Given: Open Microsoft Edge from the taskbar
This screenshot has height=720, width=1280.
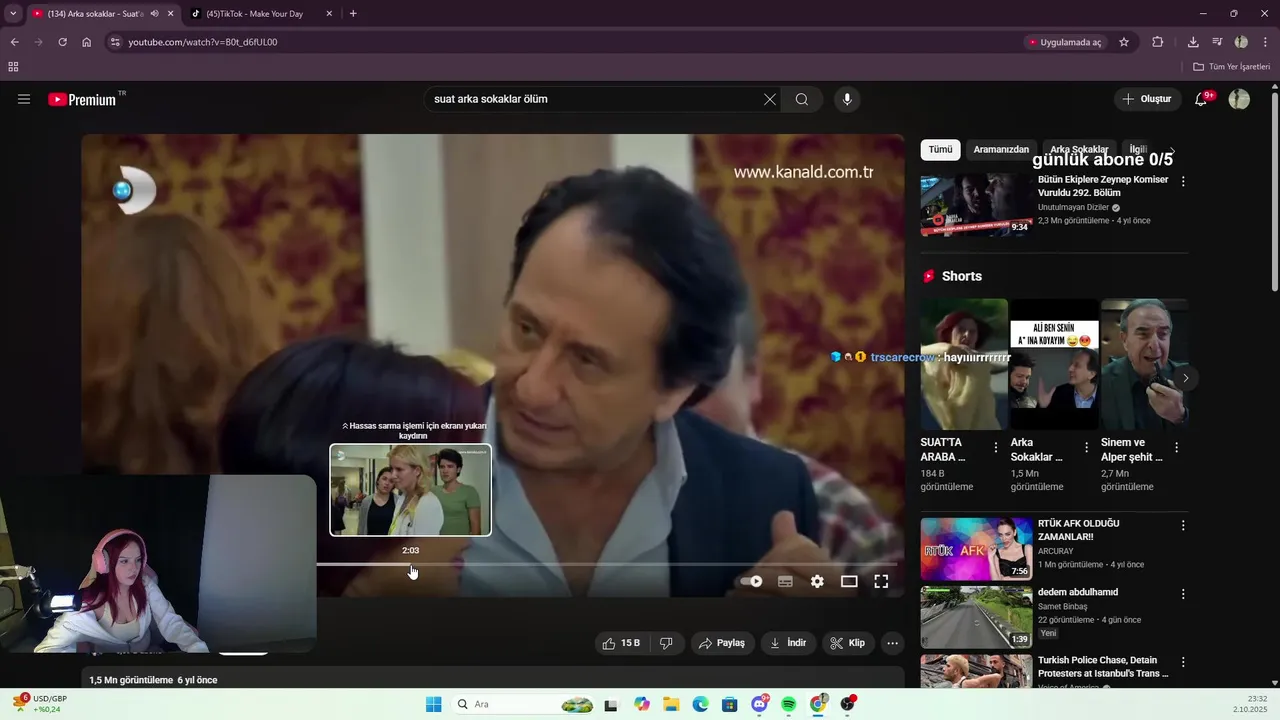Looking at the screenshot, I should [x=700, y=704].
